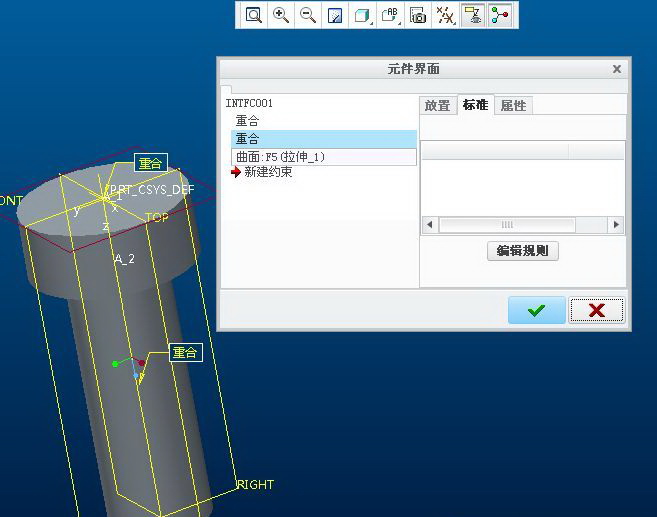Click 新建约束 to add a constraint
The height and width of the screenshot is (517, 657).
268,172
